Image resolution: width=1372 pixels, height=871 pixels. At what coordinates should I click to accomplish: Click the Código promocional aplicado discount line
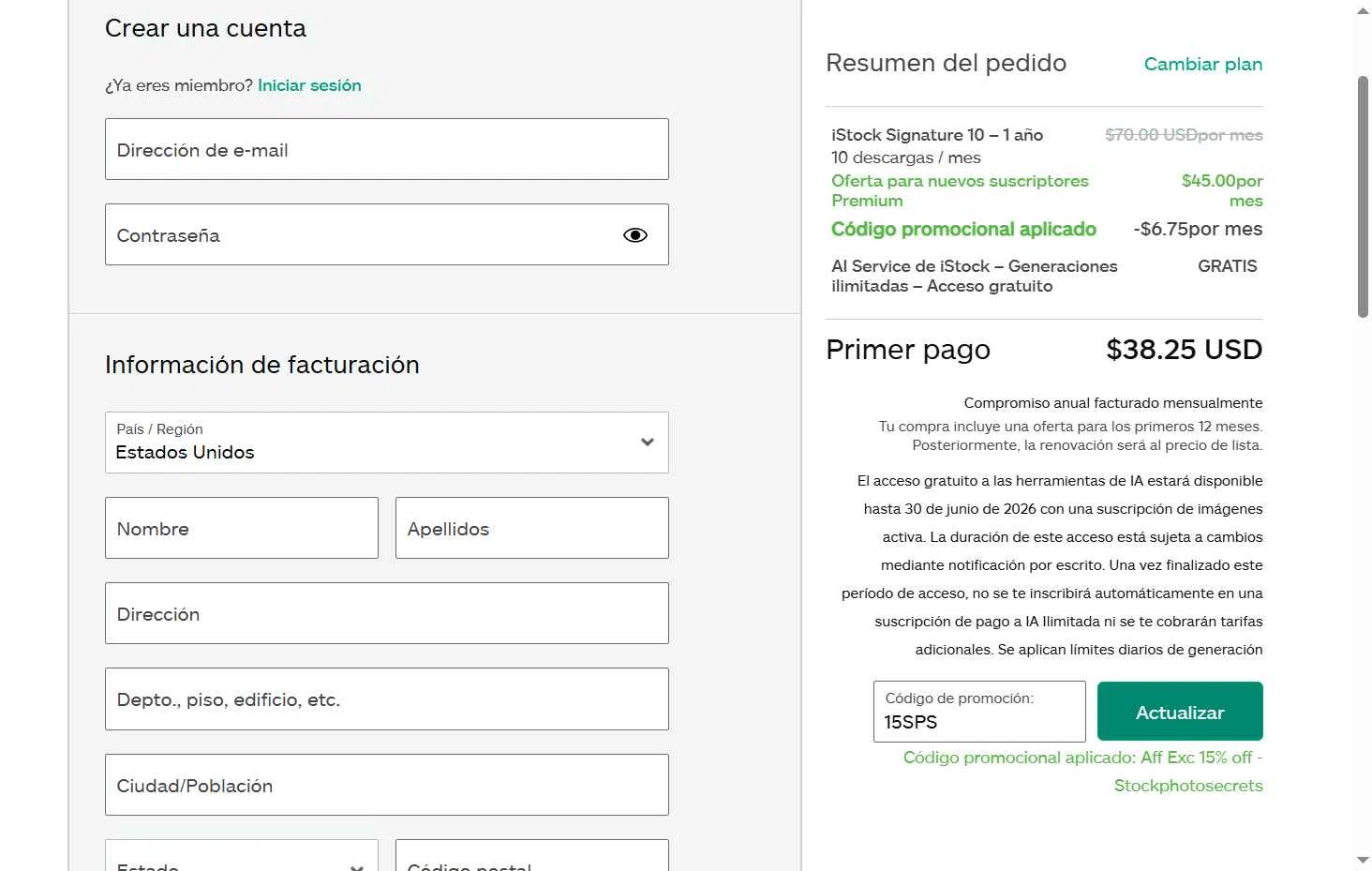tap(963, 230)
